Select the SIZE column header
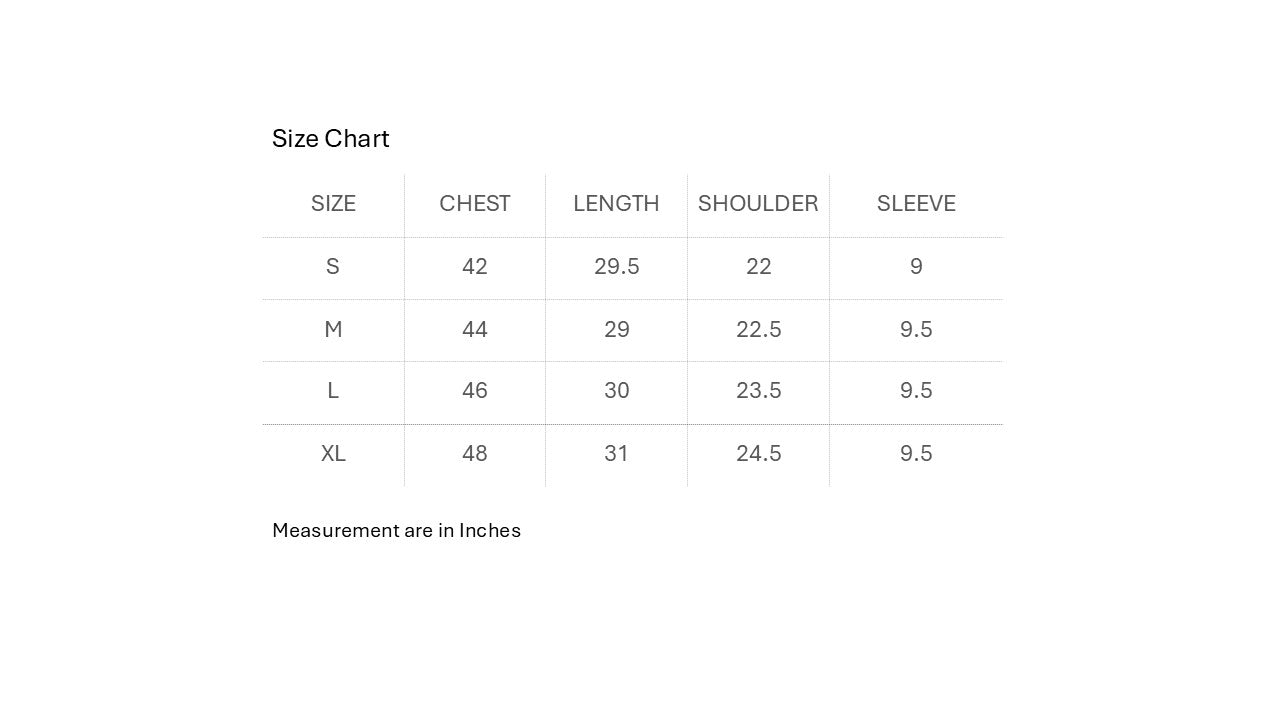The width and height of the screenshot is (1280, 720). (333, 204)
